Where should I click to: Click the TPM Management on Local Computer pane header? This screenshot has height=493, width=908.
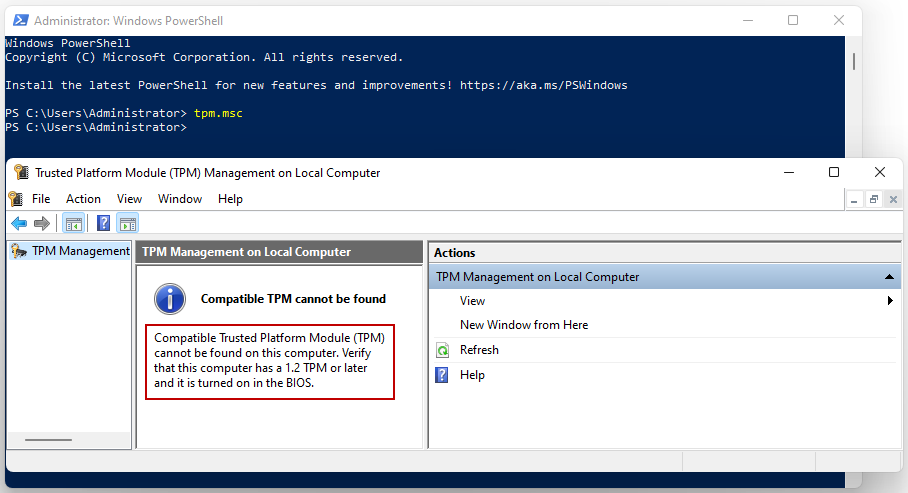pos(279,252)
